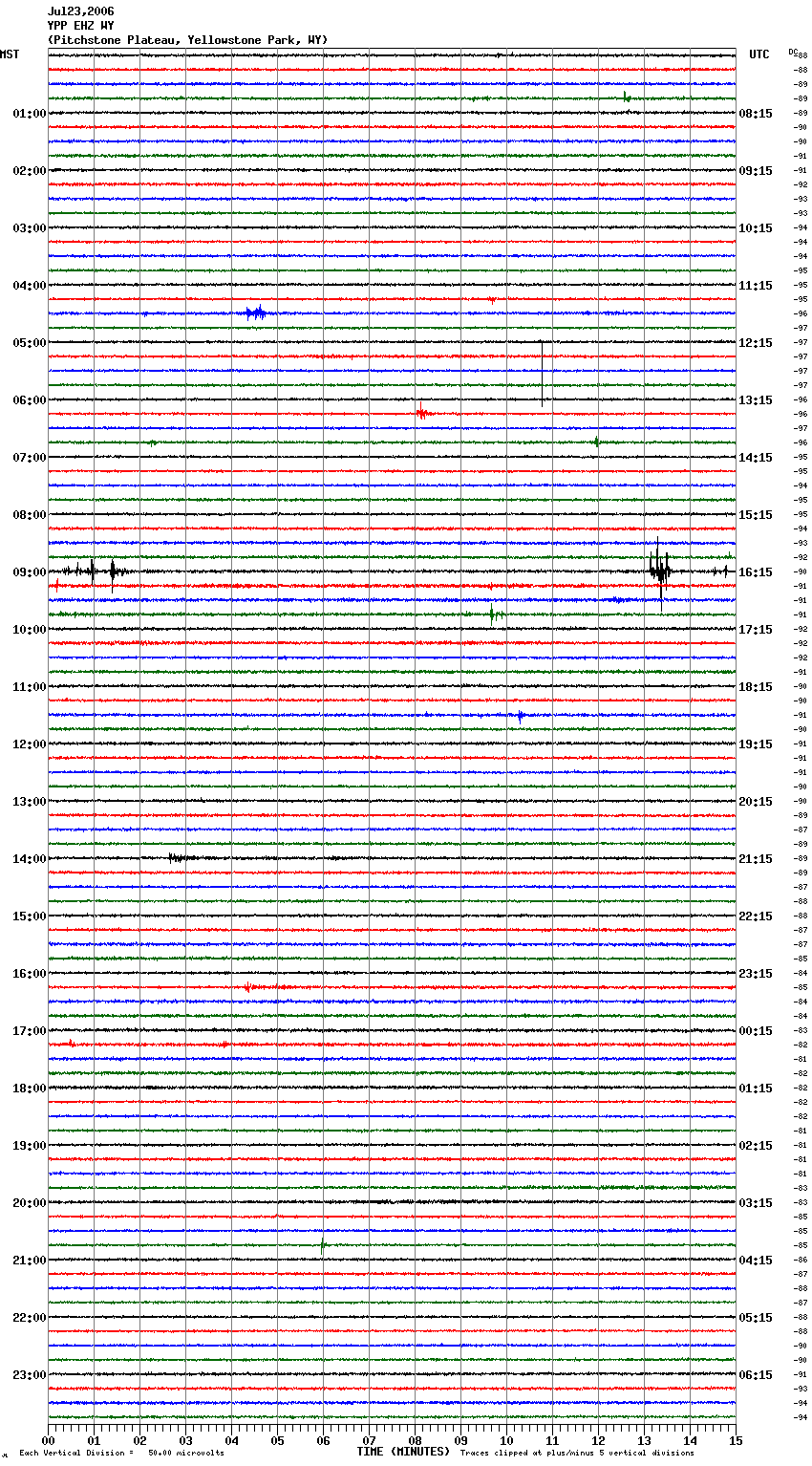
Task: Click the 11:00 MST time label
Action: [30, 687]
